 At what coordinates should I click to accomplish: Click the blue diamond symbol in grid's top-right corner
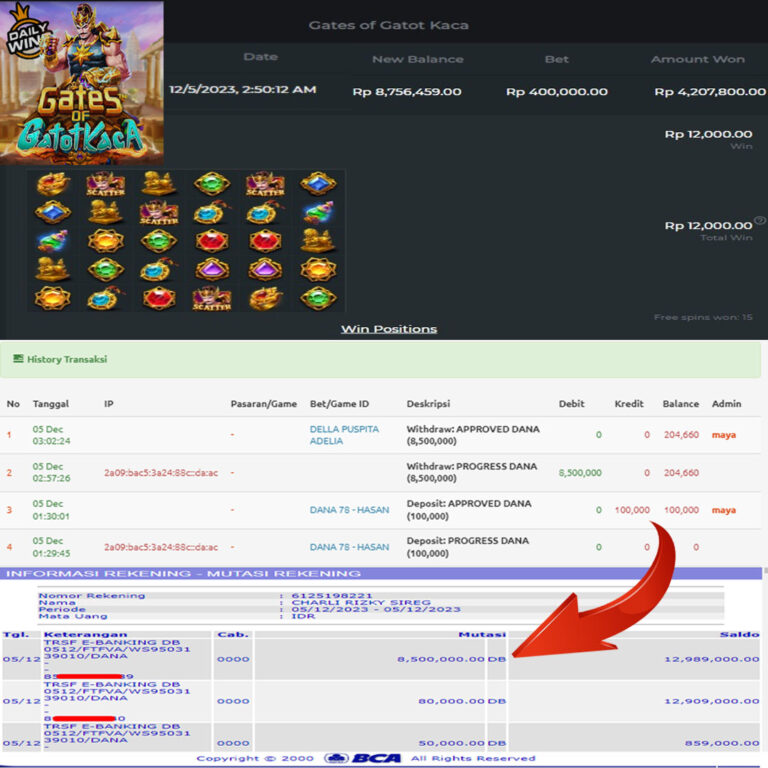click(318, 184)
